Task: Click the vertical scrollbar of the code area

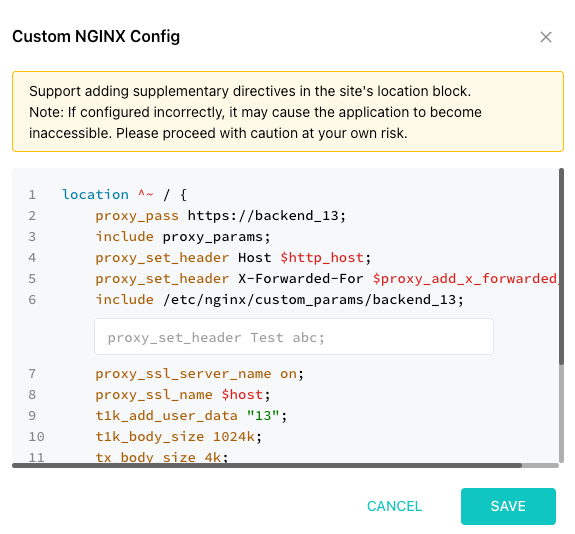Action: 561,267
